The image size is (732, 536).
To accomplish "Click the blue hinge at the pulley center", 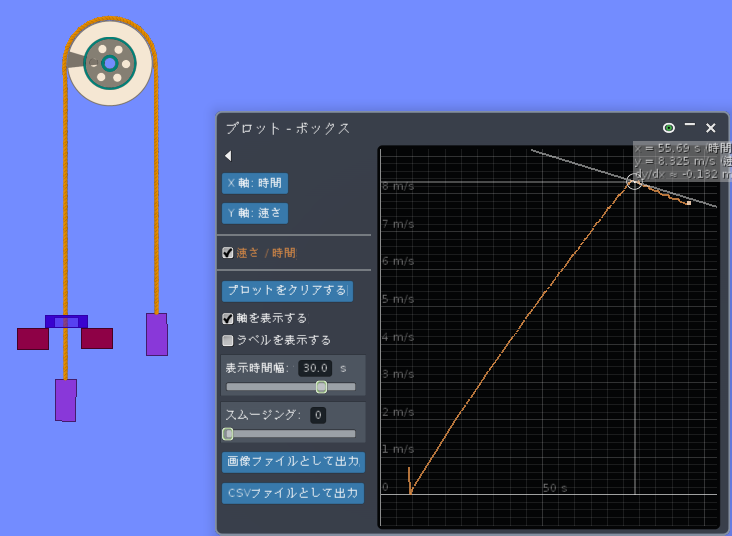I will point(110,63).
